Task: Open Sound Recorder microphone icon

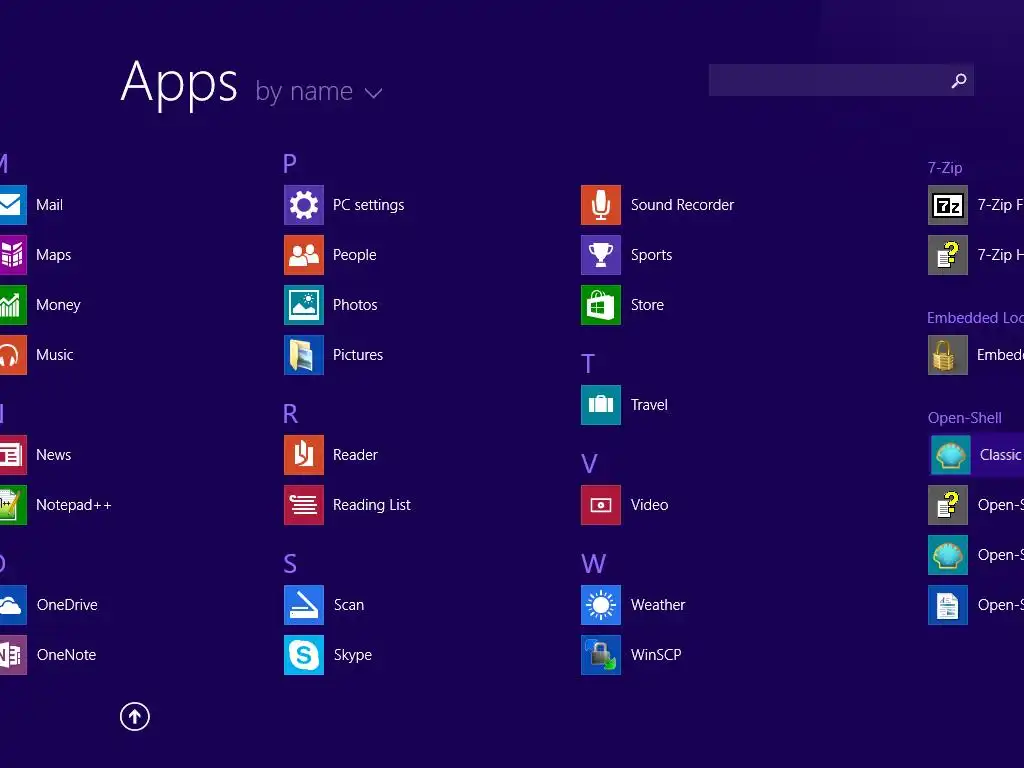Action: tap(601, 205)
